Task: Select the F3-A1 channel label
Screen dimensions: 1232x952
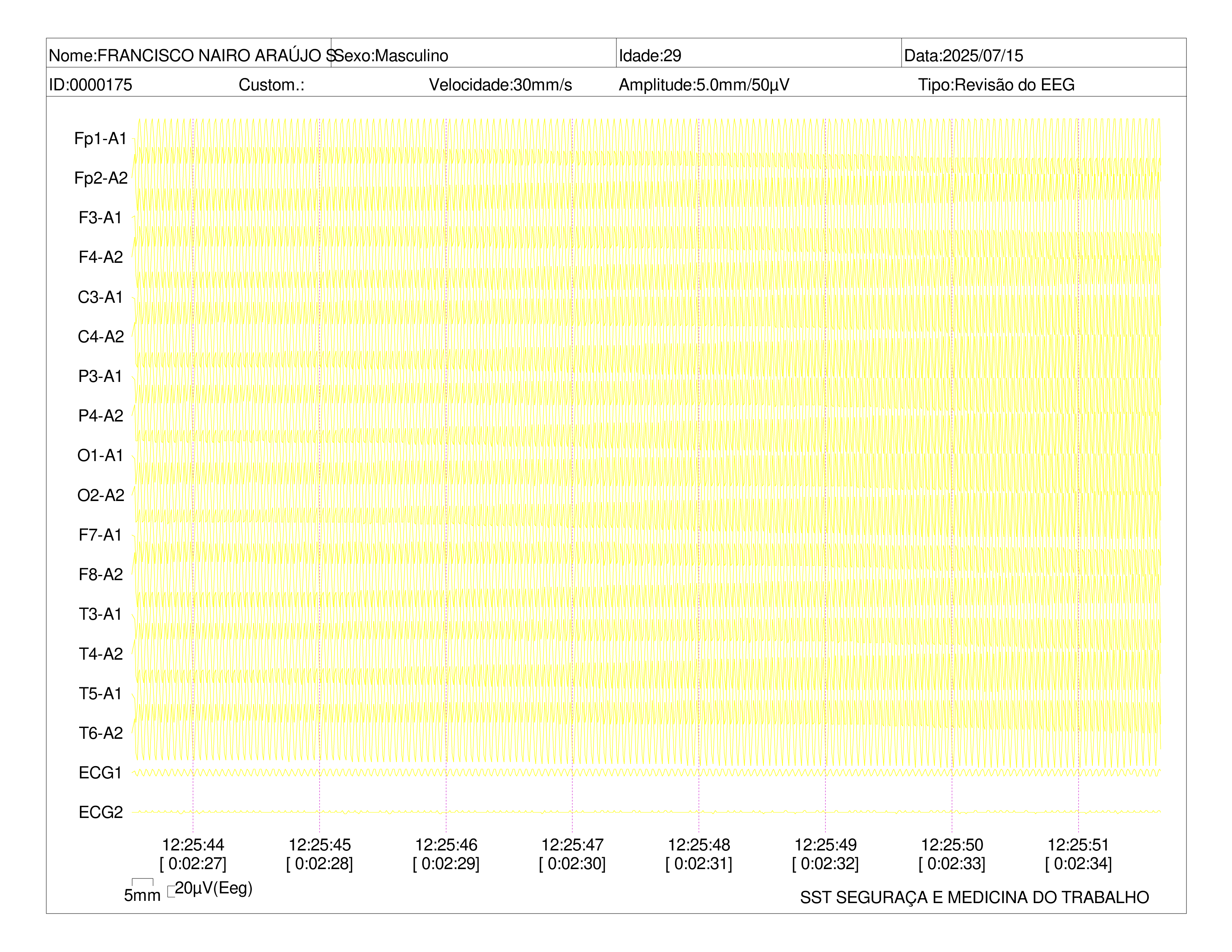Action: coord(100,218)
